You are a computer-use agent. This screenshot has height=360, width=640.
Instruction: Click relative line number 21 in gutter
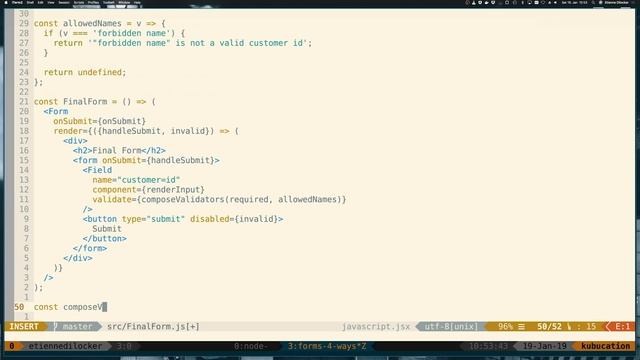tap(24, 102)
